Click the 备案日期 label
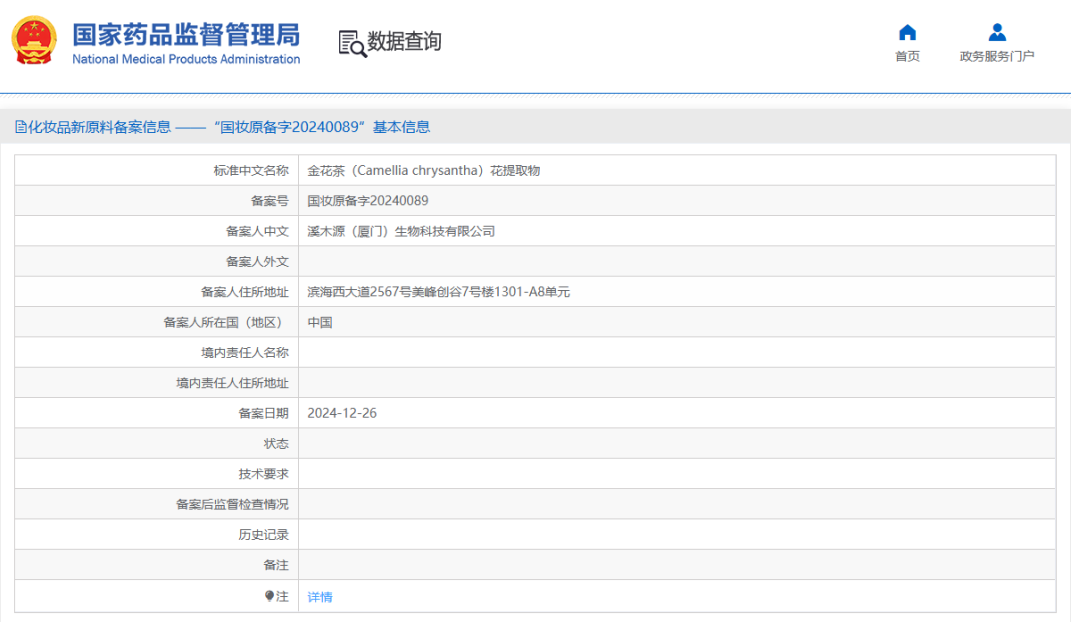The height and width of the screenshot is (622, 1071). 264,413
